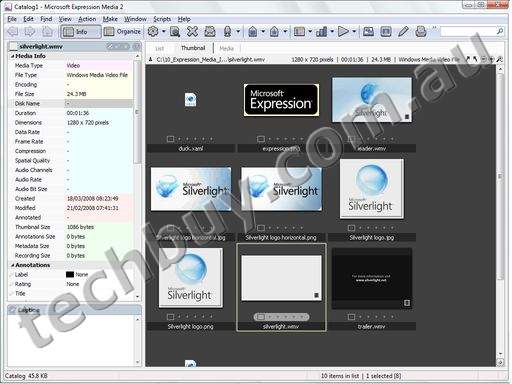Click the printer toolbar icon
The image size is (512, 384).
[x=421, y=32]
